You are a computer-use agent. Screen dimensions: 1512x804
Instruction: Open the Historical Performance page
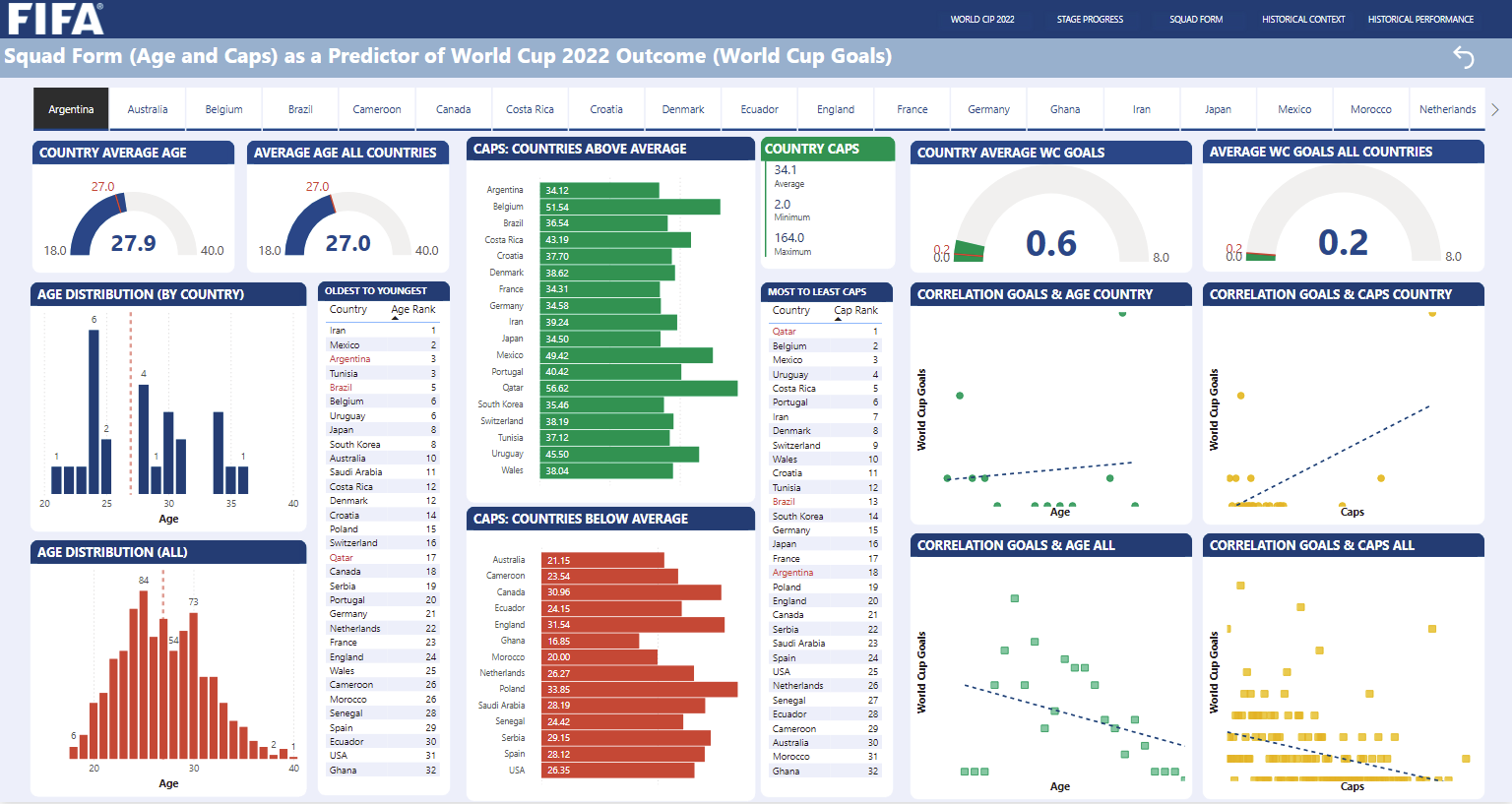pyautogui.click(x=1420, y=20)
